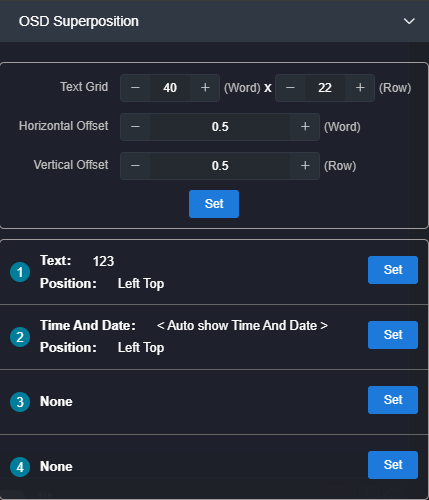
Task: Select the number 2 circle icon
Action: coord(20,337)
